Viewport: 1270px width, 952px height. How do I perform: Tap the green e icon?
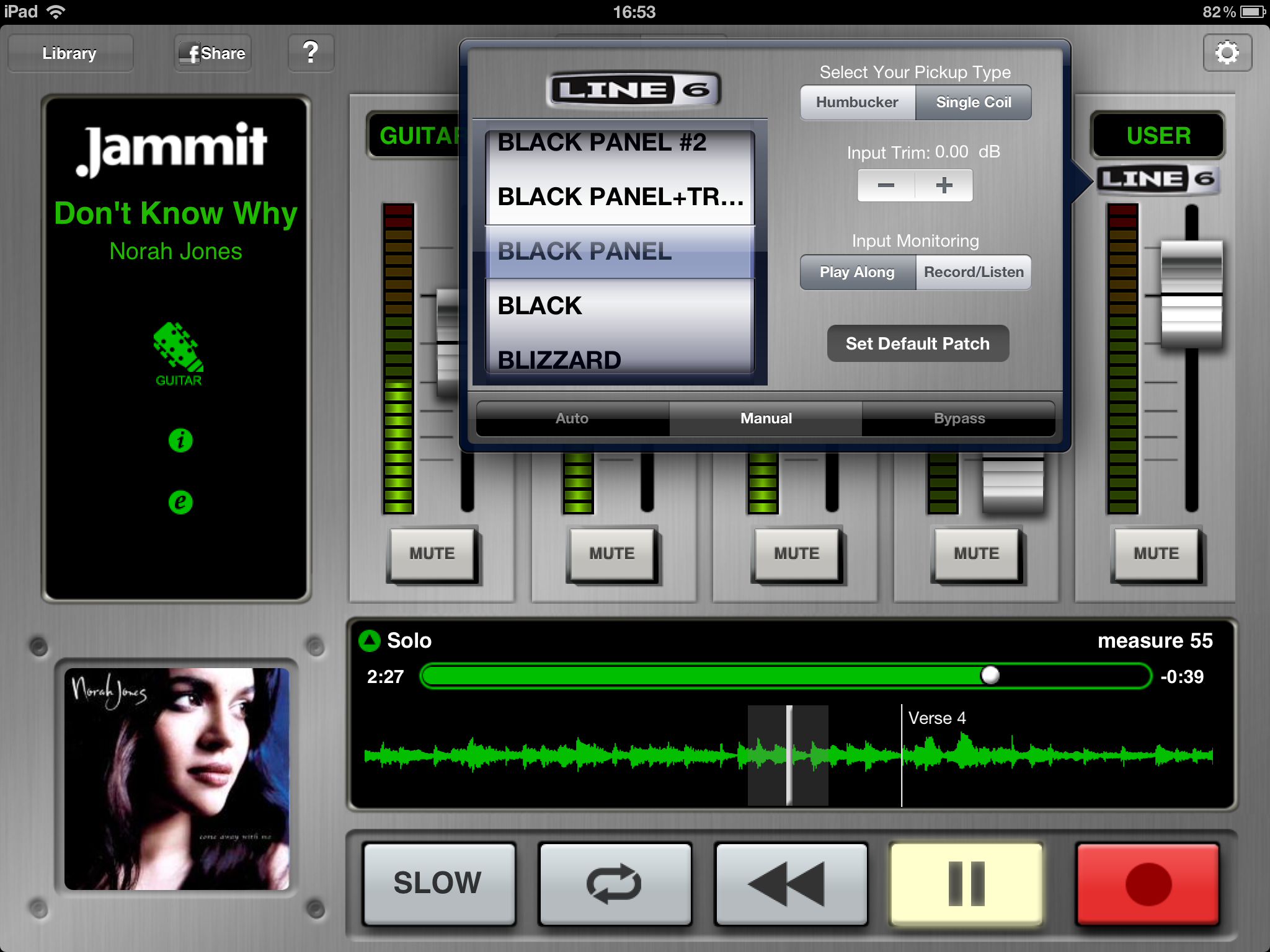tap(180, 501)
